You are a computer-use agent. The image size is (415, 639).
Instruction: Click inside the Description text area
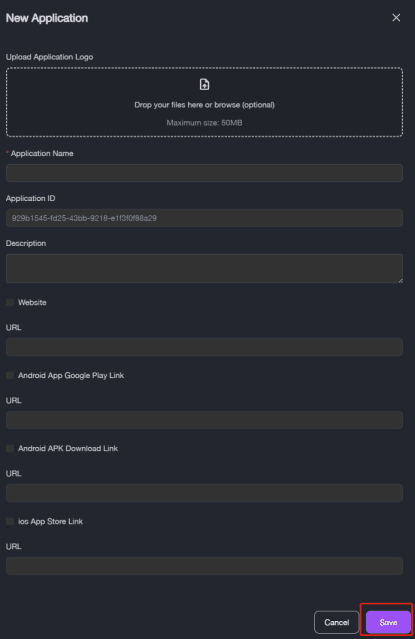tap(204, 268)
